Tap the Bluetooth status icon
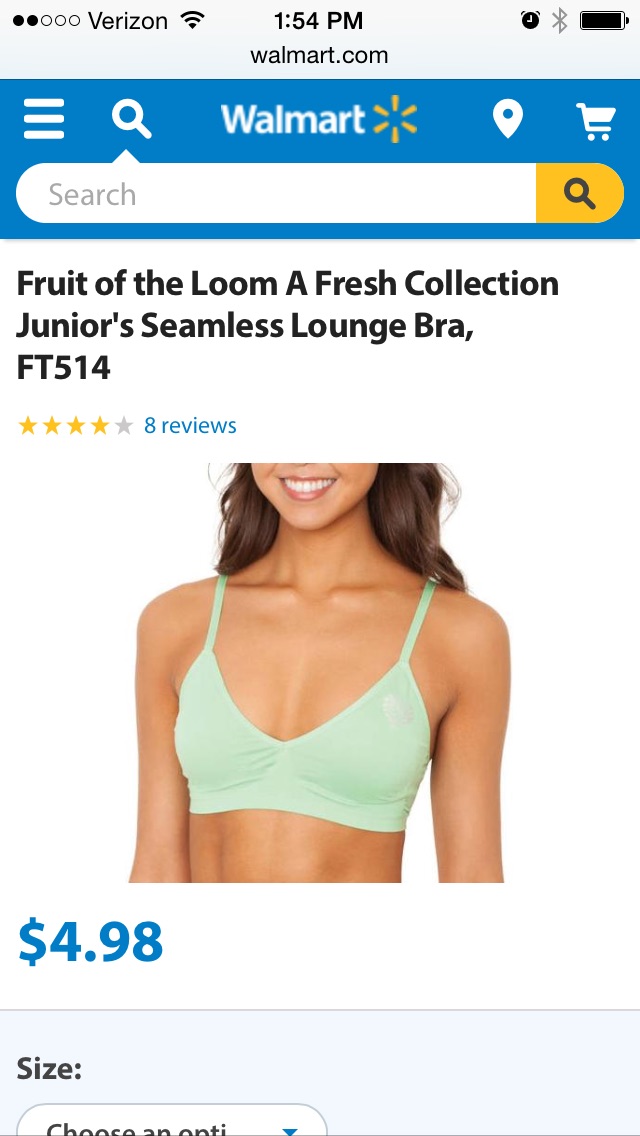Screen dimensions: 640x1136 point(559,21)
